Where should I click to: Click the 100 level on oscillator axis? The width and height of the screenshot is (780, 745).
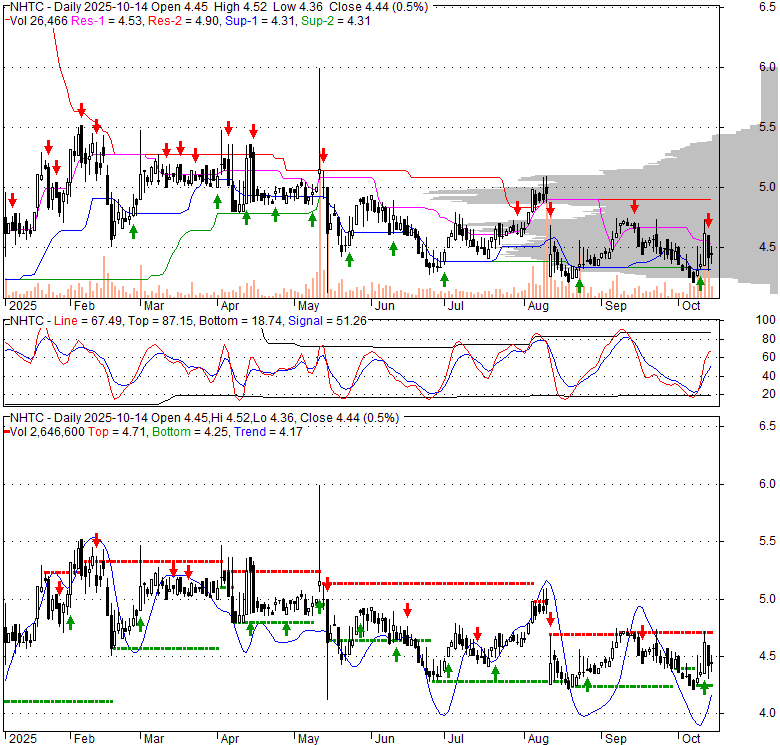pyautogui.click(x=766, y=320)
